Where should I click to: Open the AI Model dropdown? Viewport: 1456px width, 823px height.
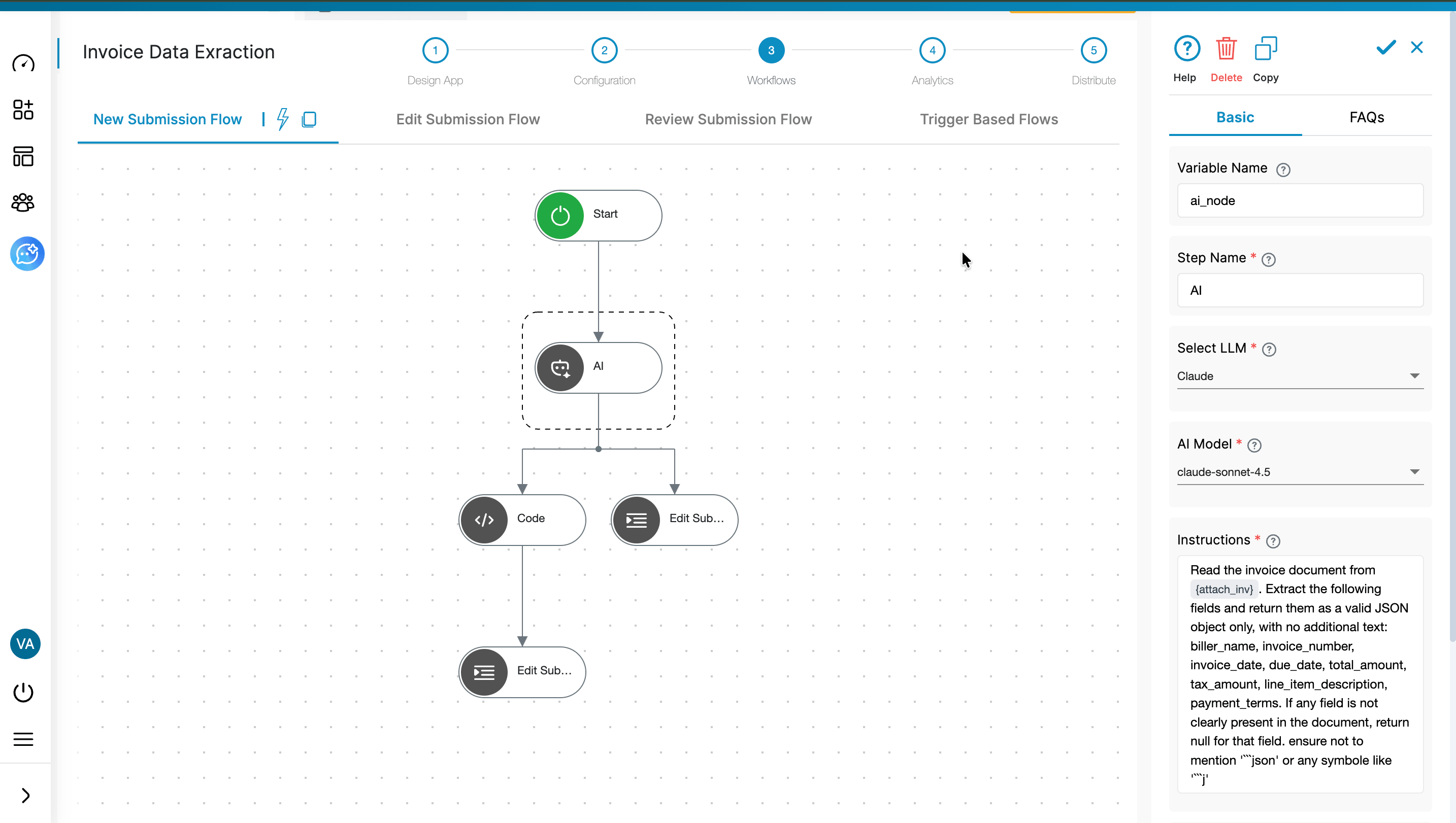[1299, 472]
